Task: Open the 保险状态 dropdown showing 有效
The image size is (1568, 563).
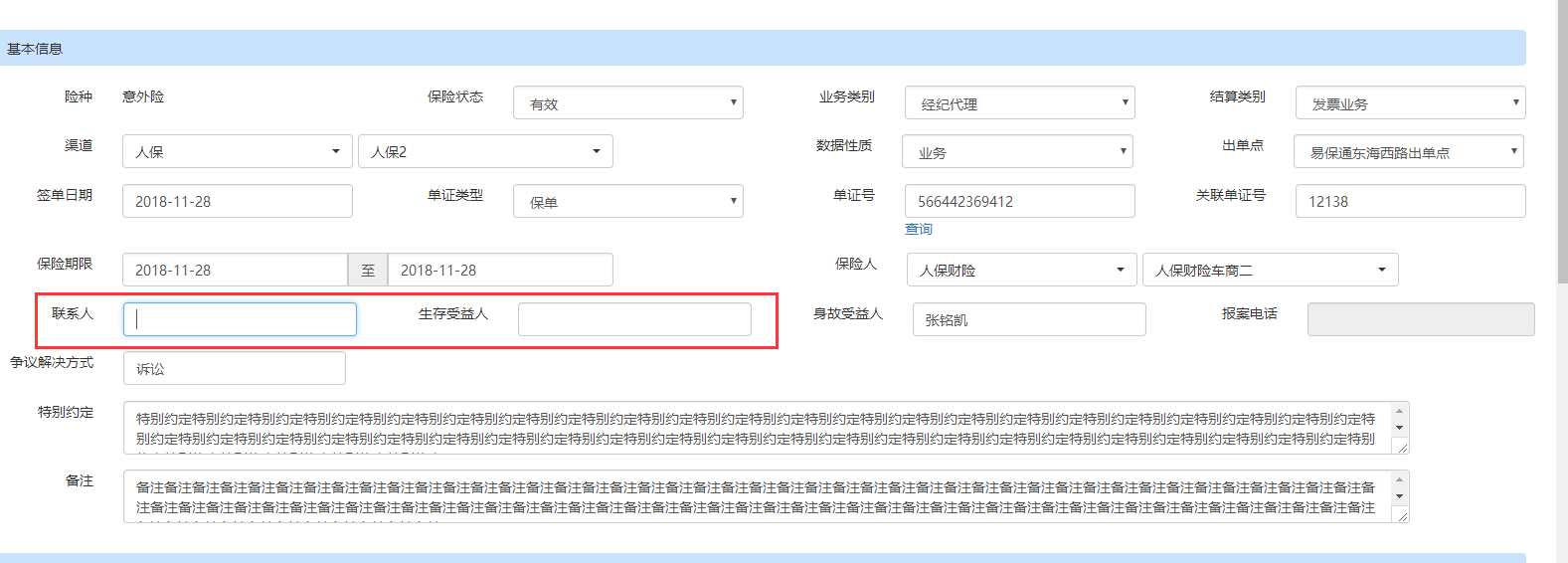Action: (x=627, y=102)
